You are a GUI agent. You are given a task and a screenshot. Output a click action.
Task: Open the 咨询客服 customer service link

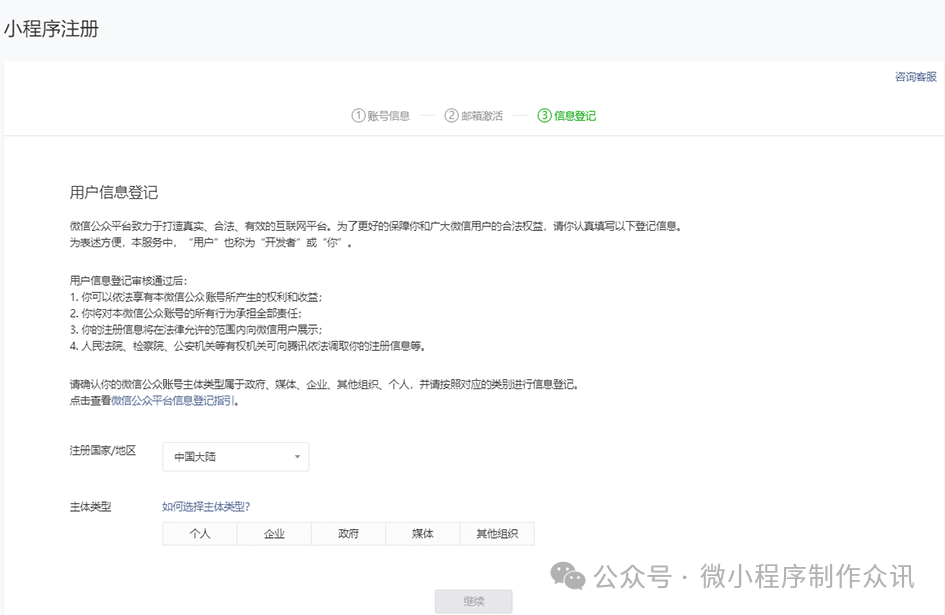pos(915,77)
